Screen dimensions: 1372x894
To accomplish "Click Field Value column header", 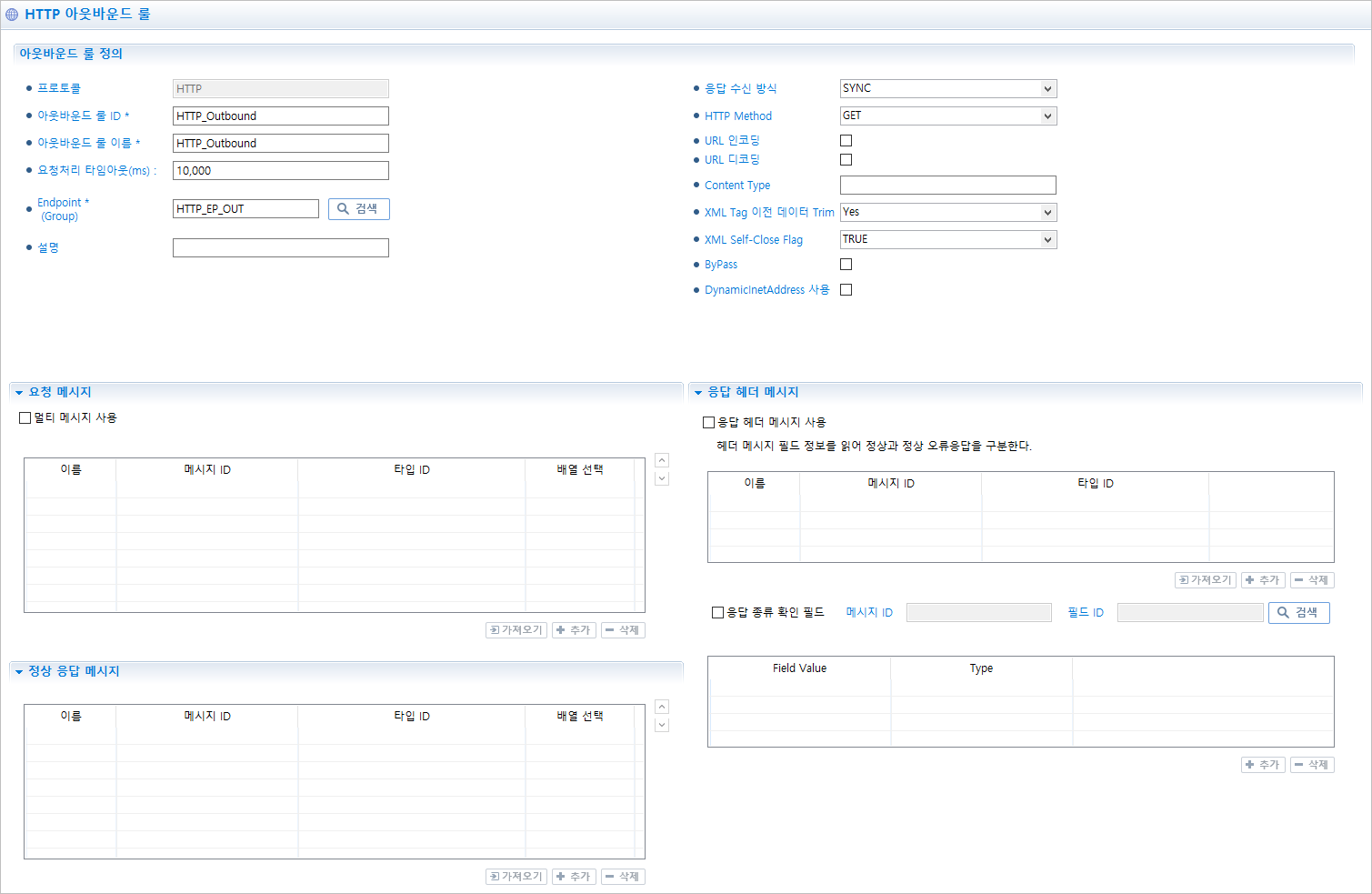I will pos(800,668).
